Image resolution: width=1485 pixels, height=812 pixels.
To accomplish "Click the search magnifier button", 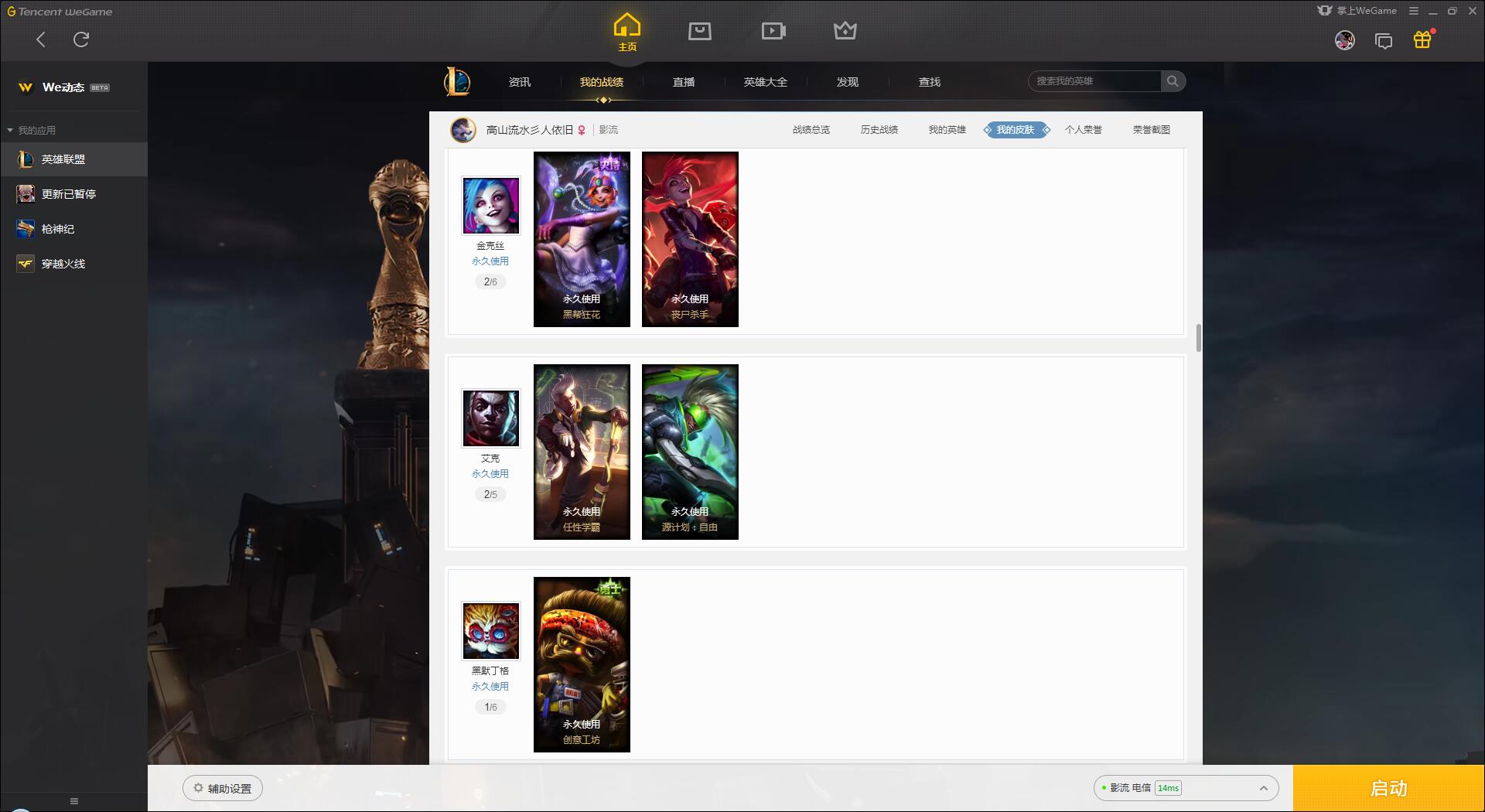I will pyautogui.click(x=1173, y=81).
